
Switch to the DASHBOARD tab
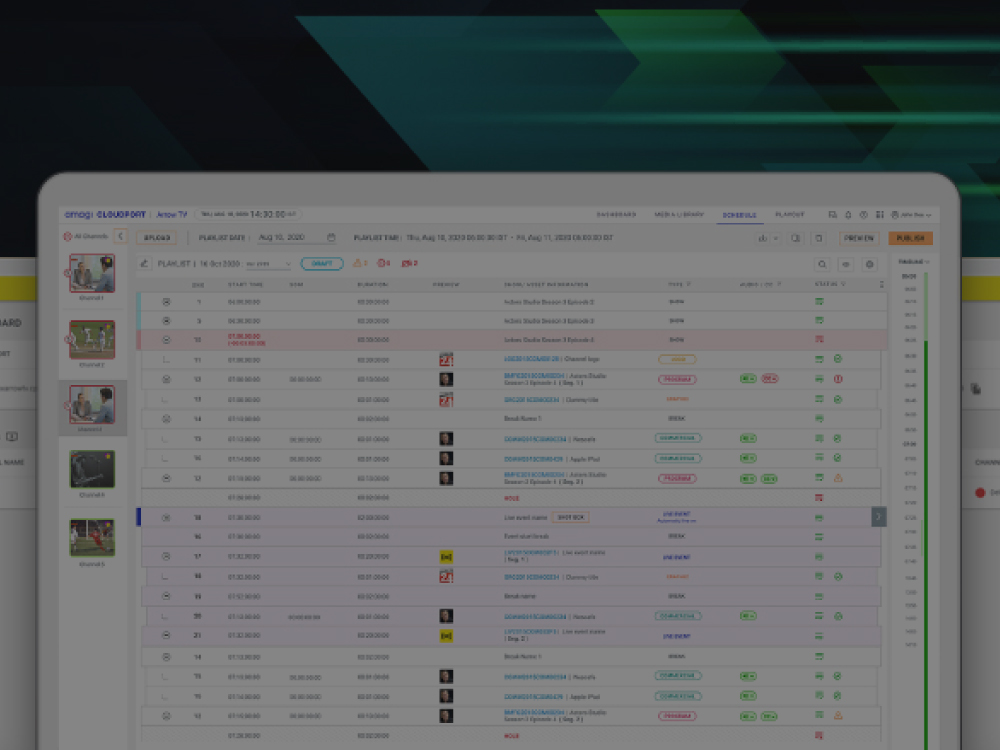616,215
